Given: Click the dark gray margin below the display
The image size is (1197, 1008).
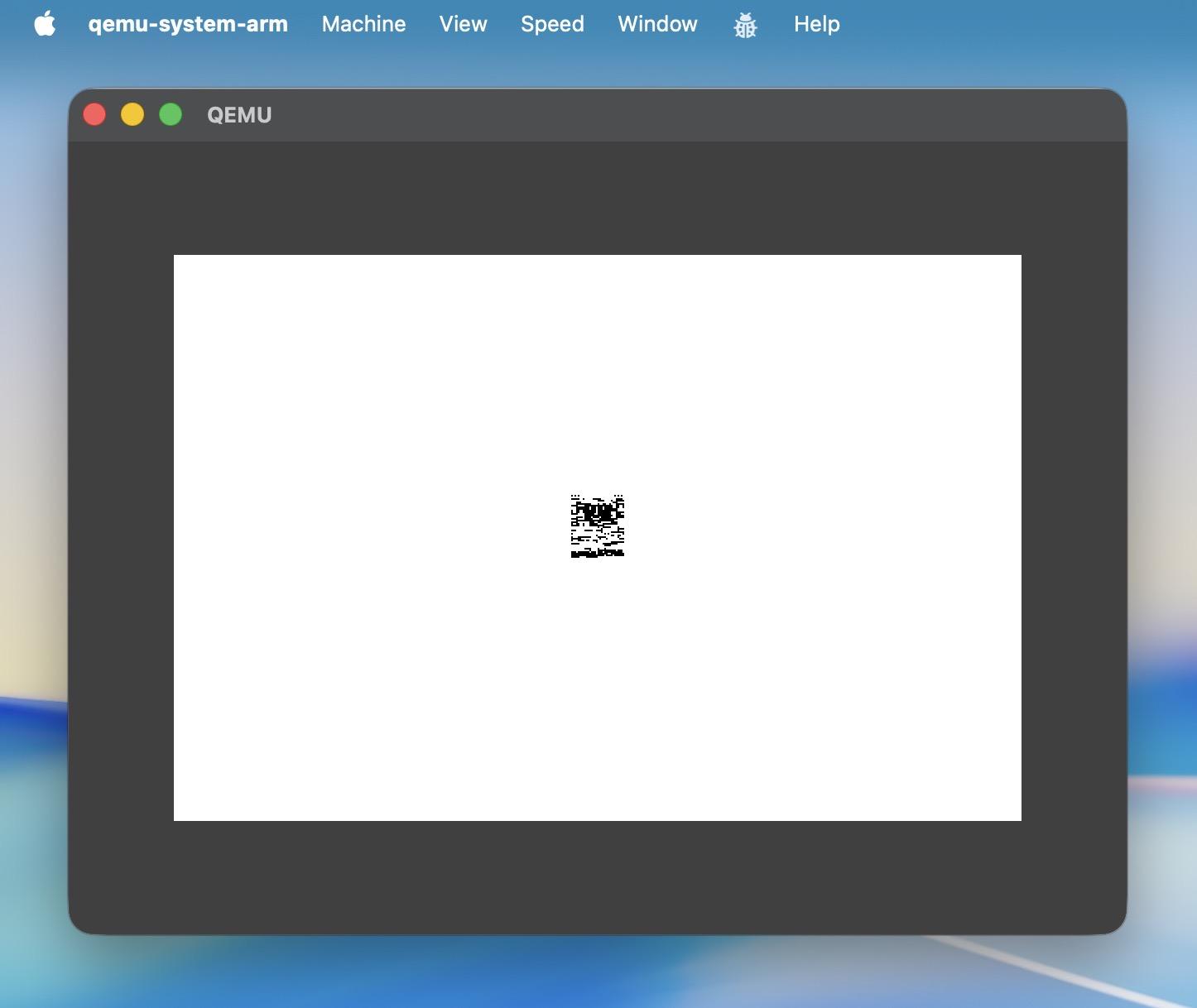Looking at the screenshot, I should click(598, 876).
